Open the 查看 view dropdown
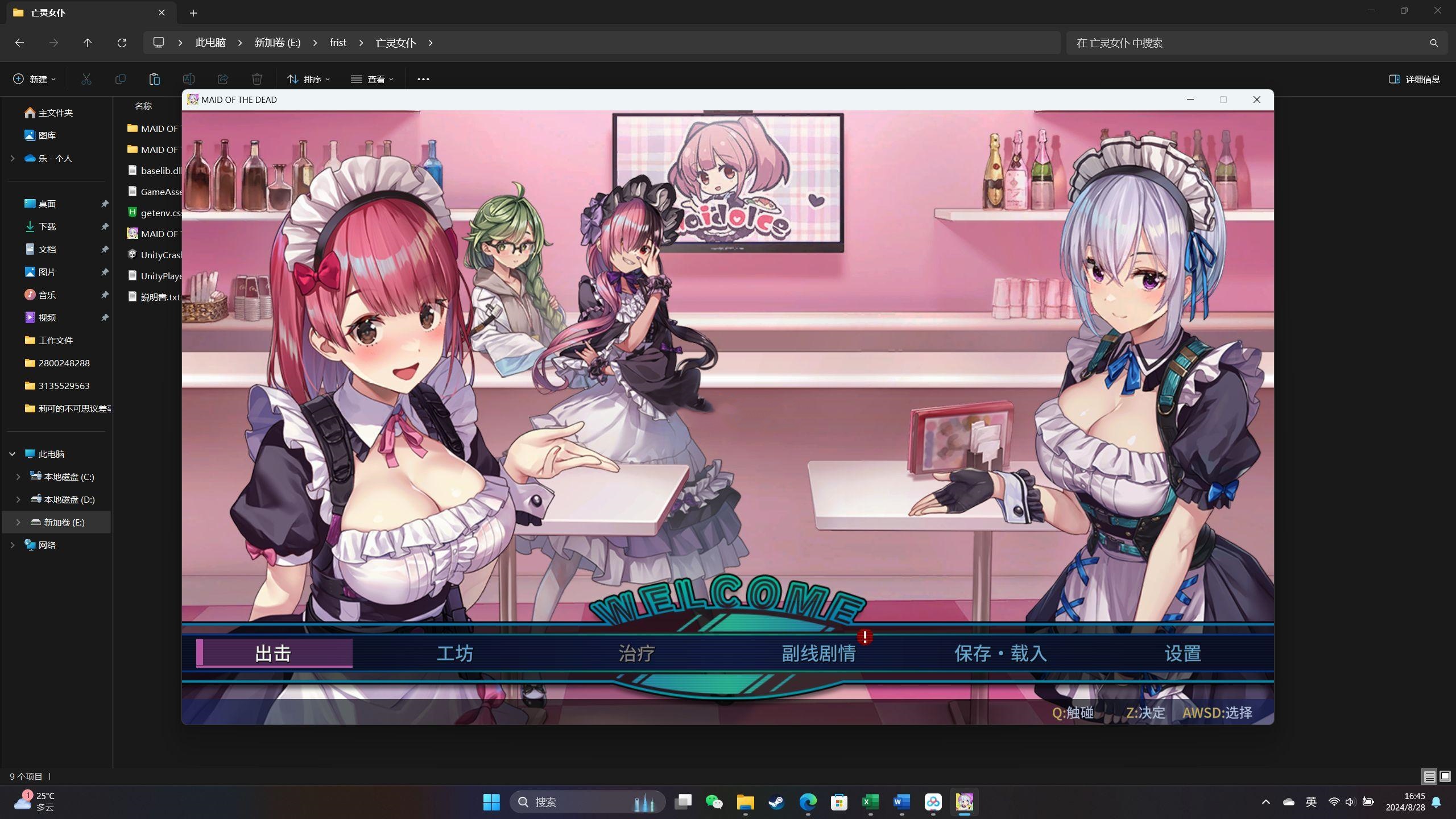The width and height of the screenshot is (1456, 819). [x=373, y=79]
